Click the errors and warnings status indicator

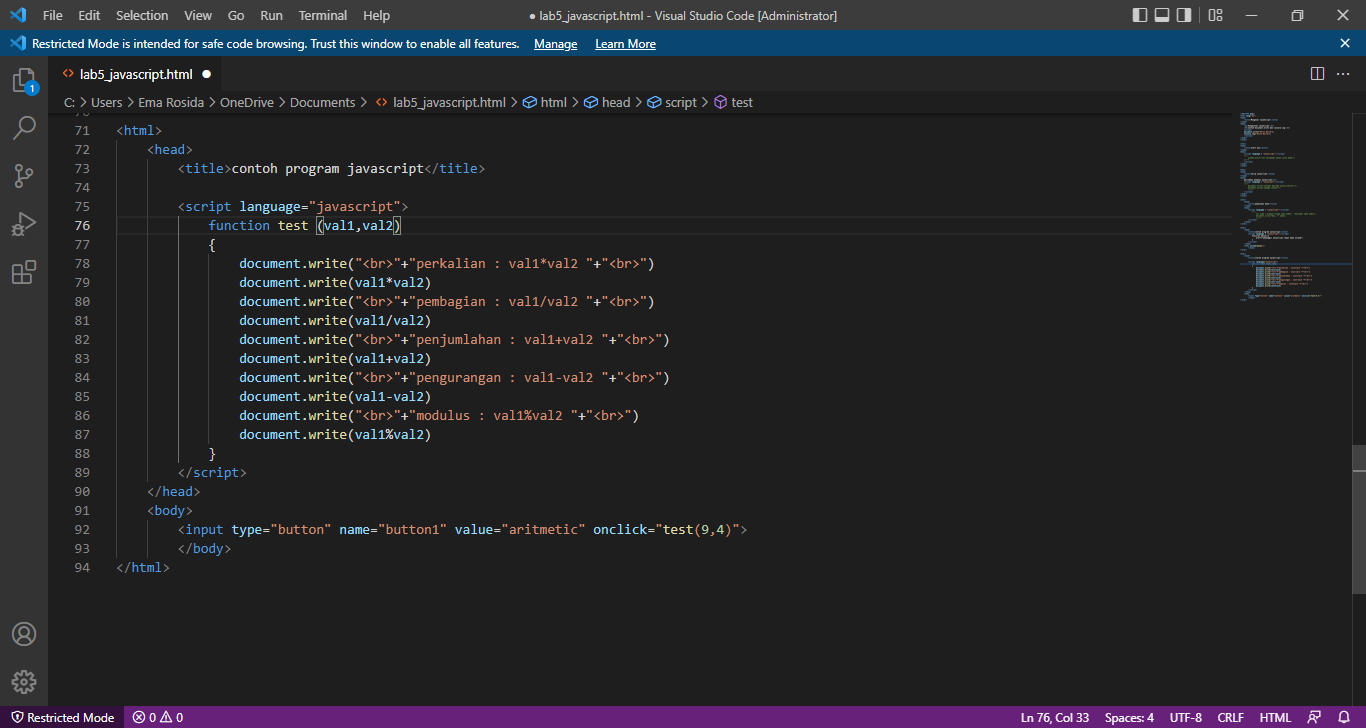pos(158,717)
